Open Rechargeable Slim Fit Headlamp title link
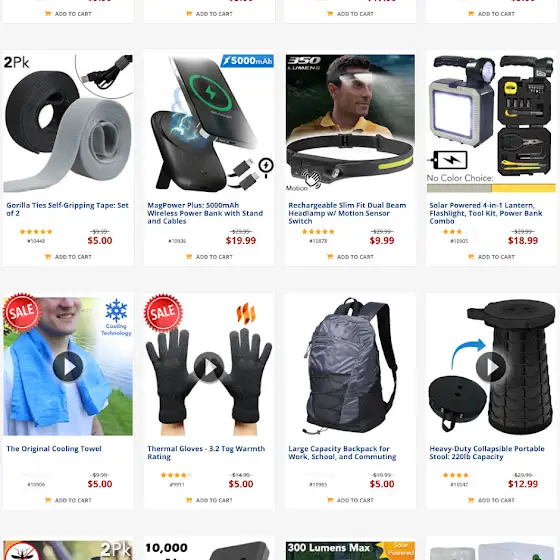Screen dimensions: 560x560 (x=347, y=213)
